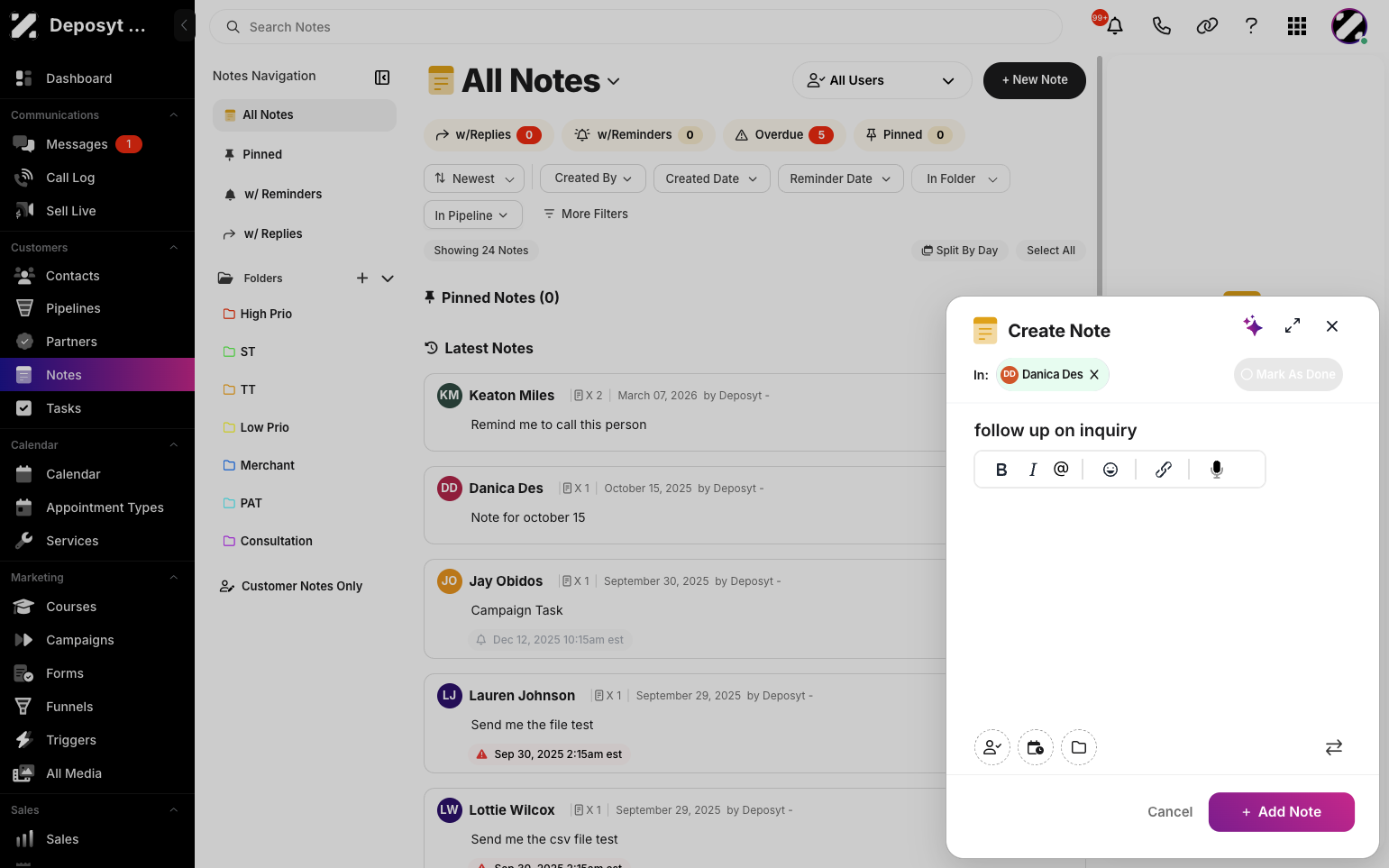The height and width of the screenshot is (868, 1389).
Task: Start voice dictation with microphone icon
Action: 1217,470
